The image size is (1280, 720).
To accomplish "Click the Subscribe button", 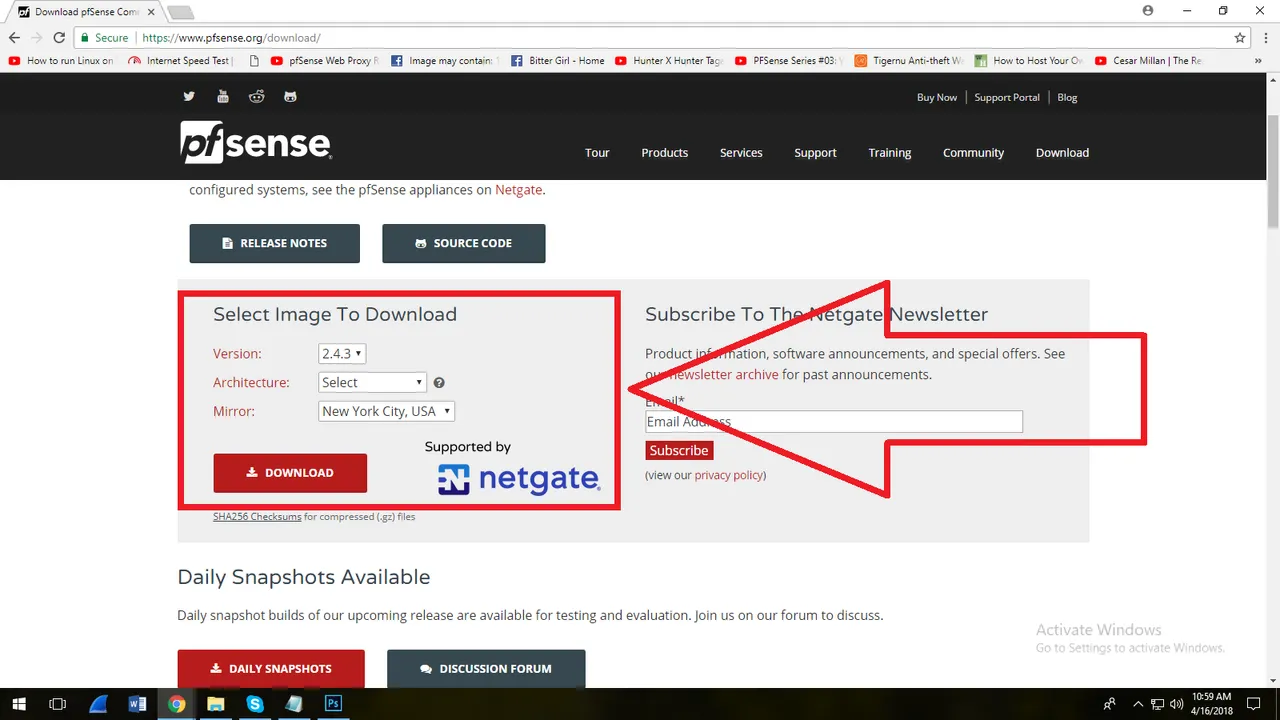I will (679, 450).
